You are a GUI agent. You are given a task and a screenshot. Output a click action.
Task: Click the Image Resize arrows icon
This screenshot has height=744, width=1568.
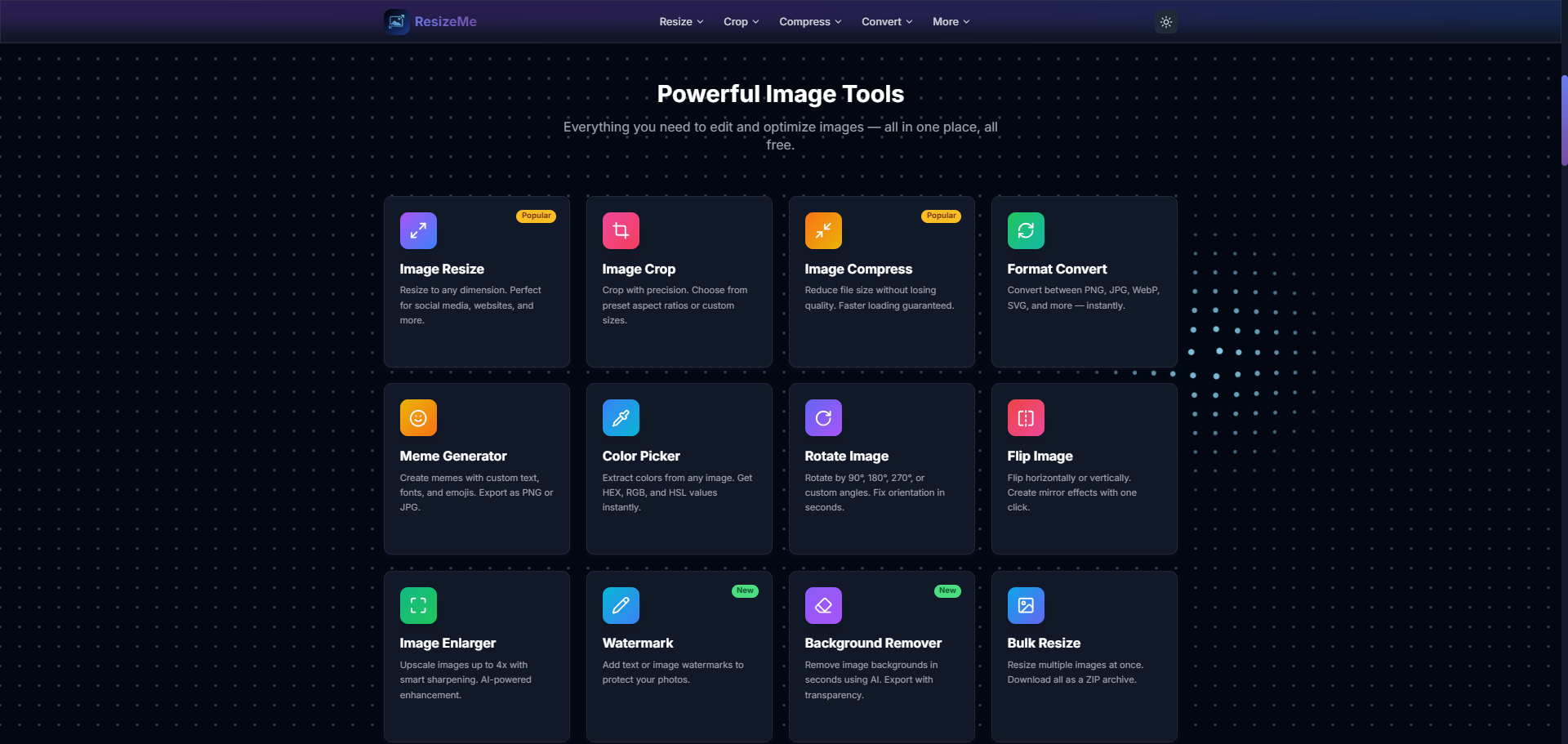(418, 231)
